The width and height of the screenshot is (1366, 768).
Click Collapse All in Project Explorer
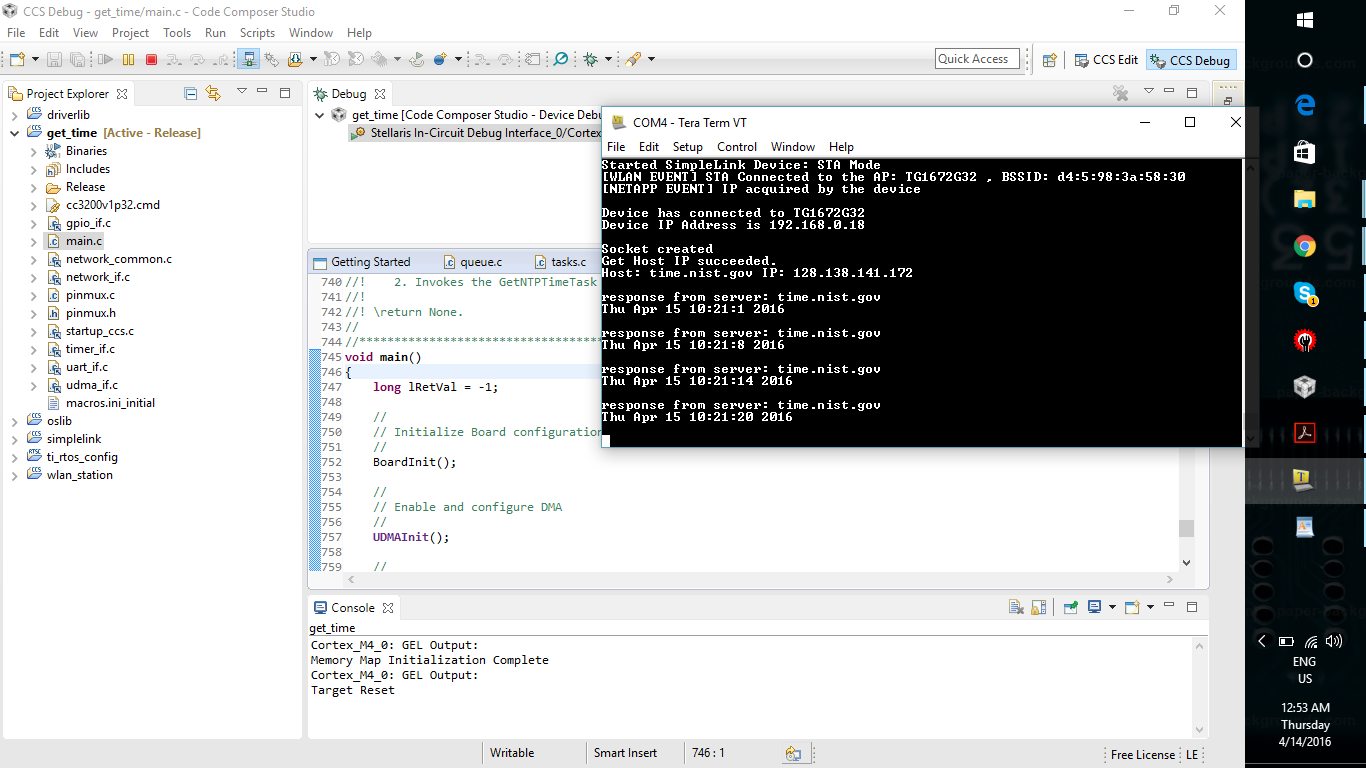coord(190,93)
